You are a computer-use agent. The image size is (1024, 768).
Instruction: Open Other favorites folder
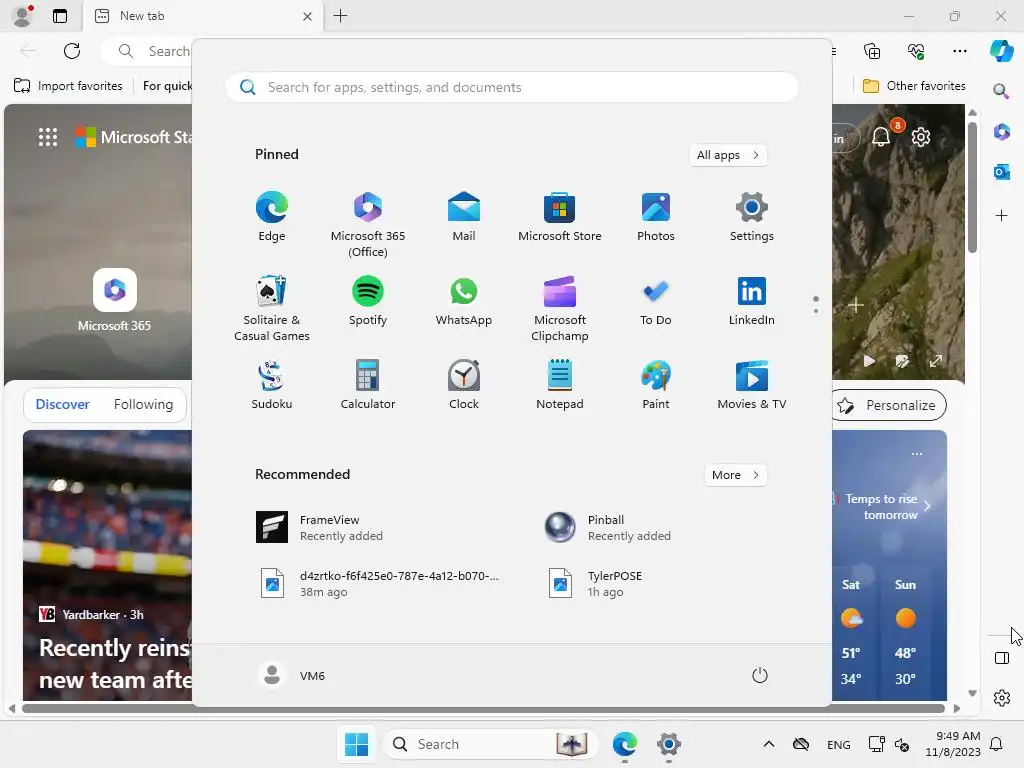(914, 86)
